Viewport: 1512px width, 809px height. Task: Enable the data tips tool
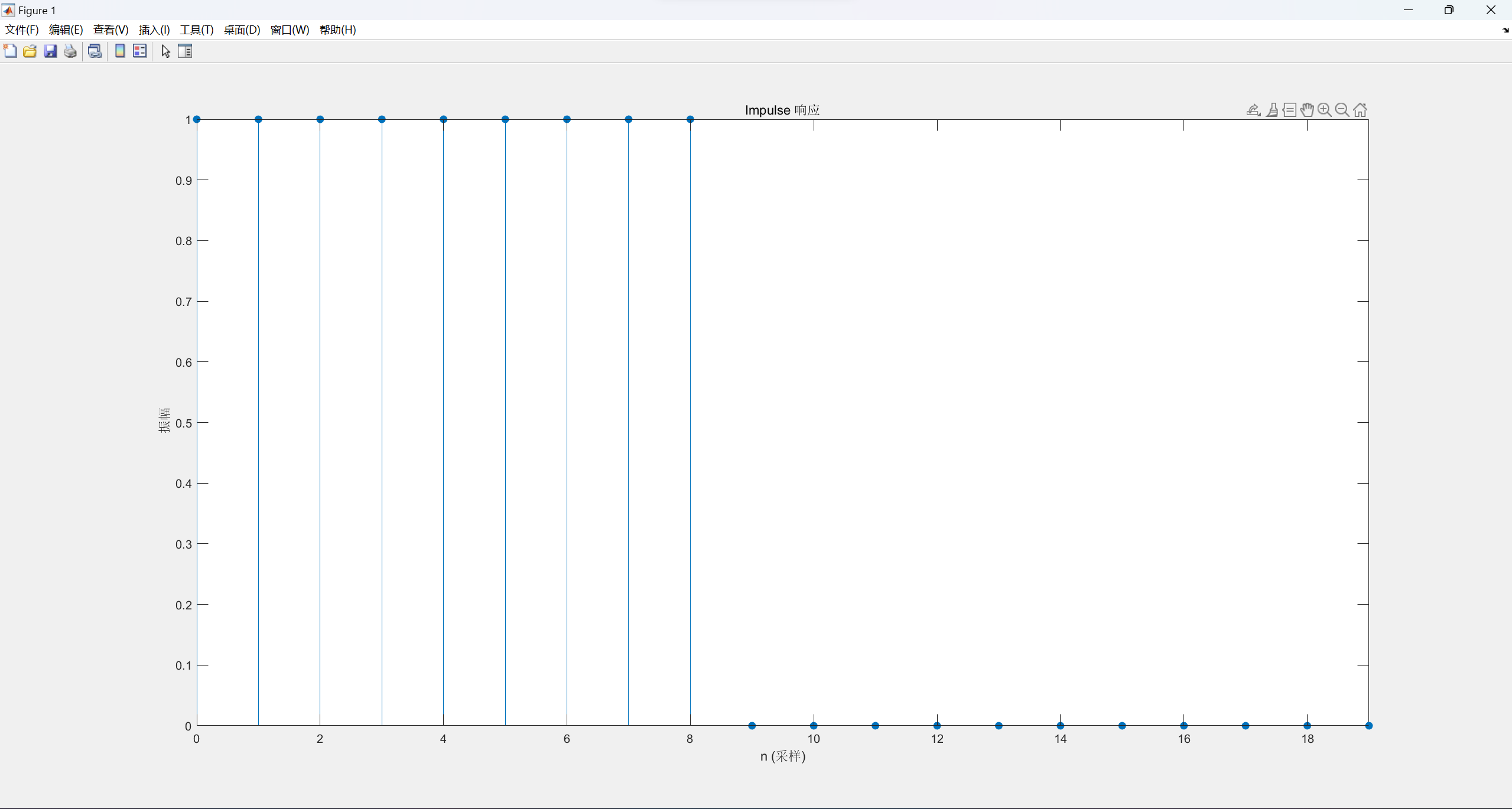(1290, 110)
